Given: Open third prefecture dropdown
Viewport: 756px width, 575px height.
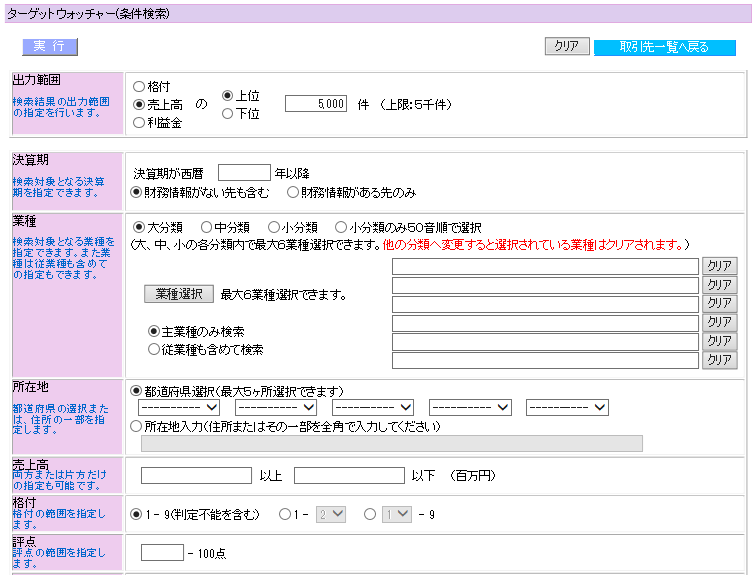Looking at the screenshot, I should coord(373,408).
